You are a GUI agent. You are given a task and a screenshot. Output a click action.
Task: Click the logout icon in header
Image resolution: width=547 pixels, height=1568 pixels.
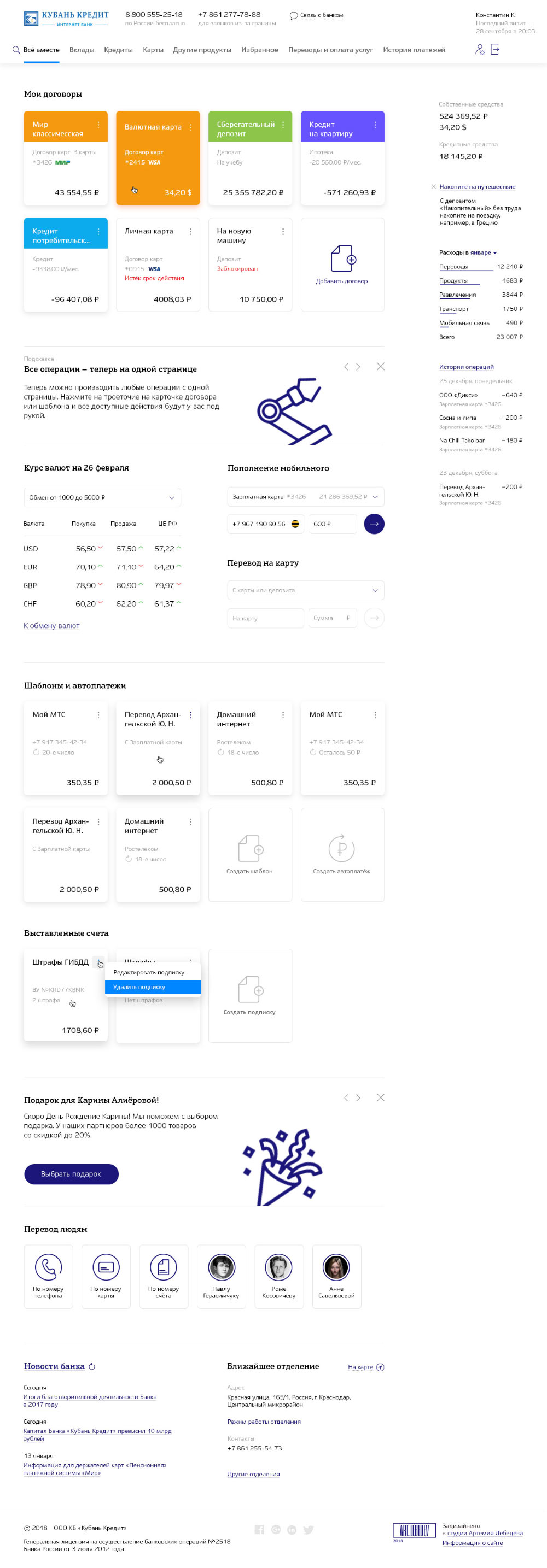494,50
